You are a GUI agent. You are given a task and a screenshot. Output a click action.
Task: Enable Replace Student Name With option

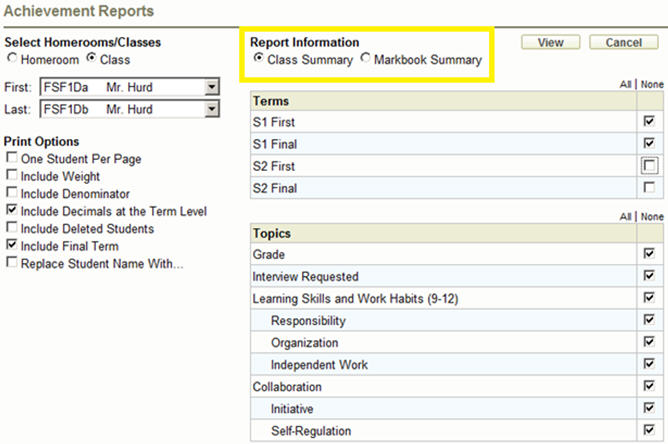point(11,263)
